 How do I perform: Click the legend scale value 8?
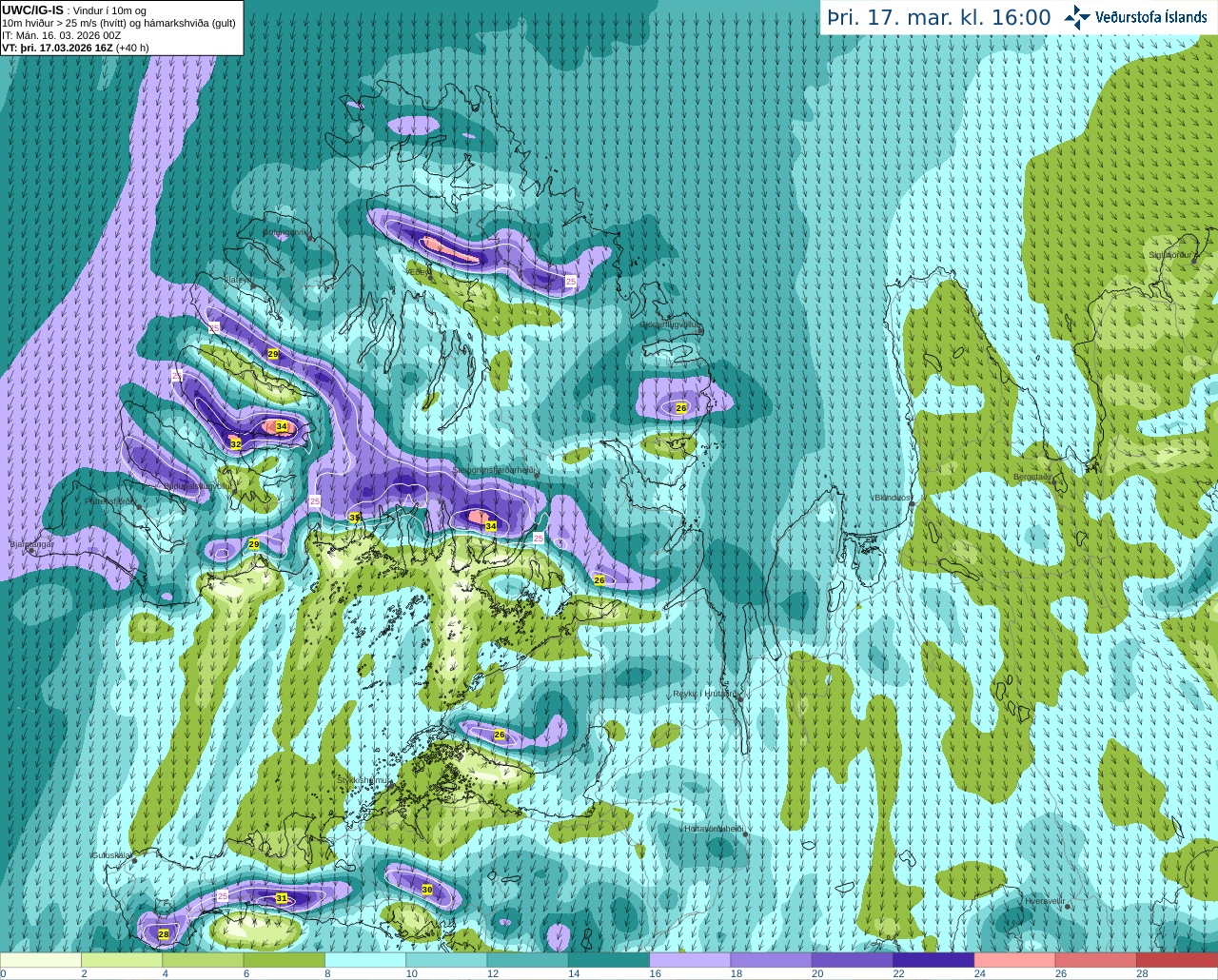(x=327, y=973)
